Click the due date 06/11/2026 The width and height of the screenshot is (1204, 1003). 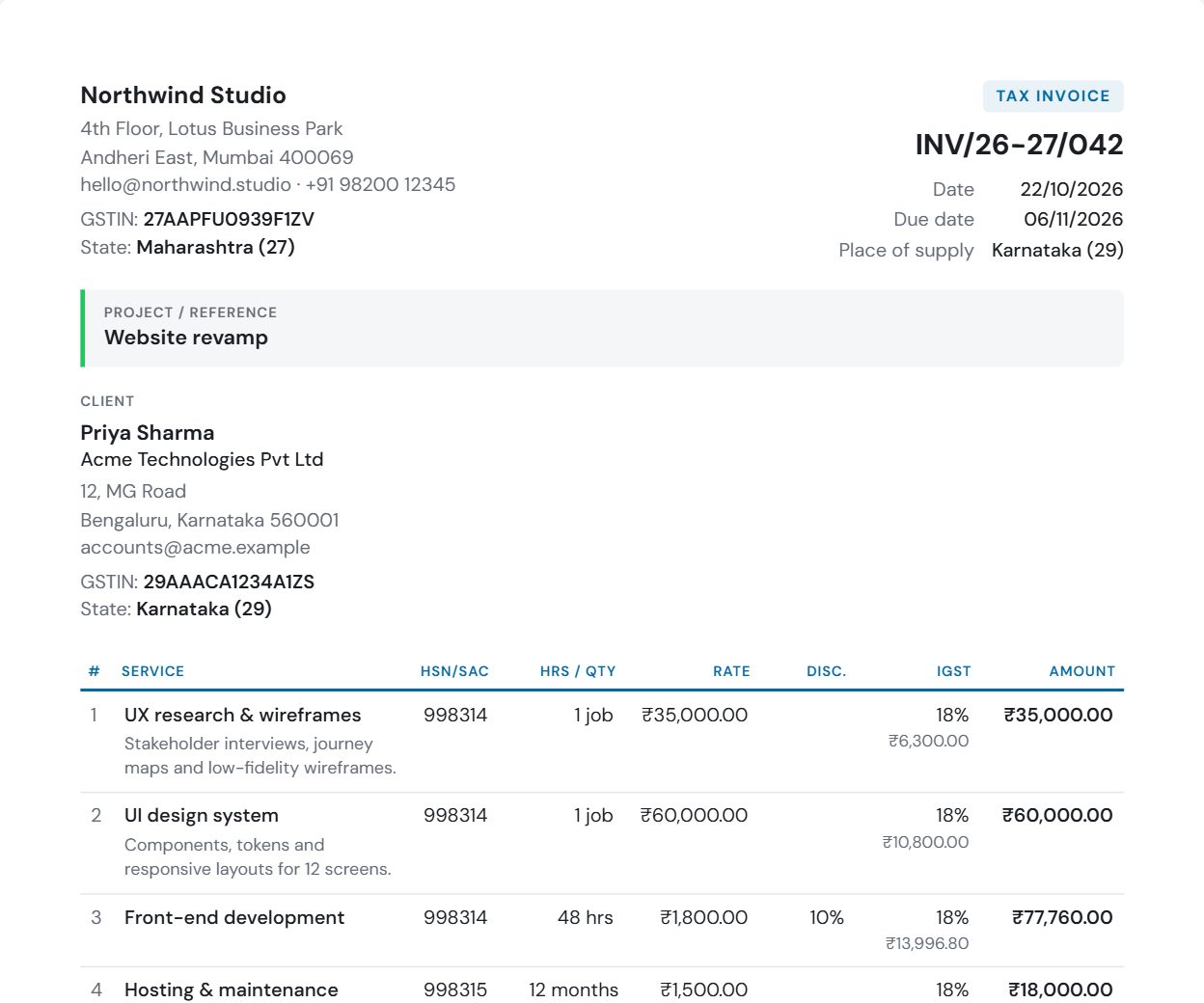[1073, 219]
